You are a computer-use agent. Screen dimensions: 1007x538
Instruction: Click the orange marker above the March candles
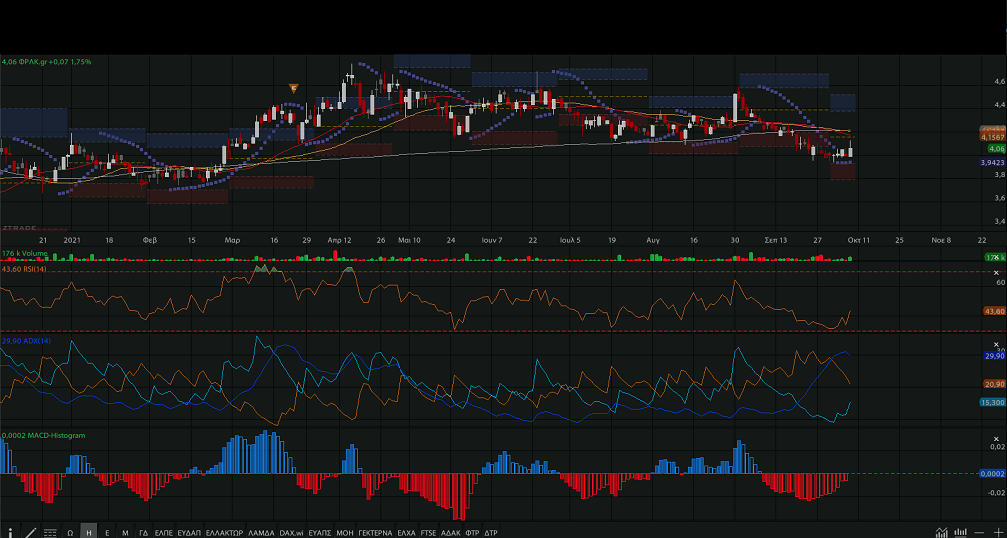(293, 88)
